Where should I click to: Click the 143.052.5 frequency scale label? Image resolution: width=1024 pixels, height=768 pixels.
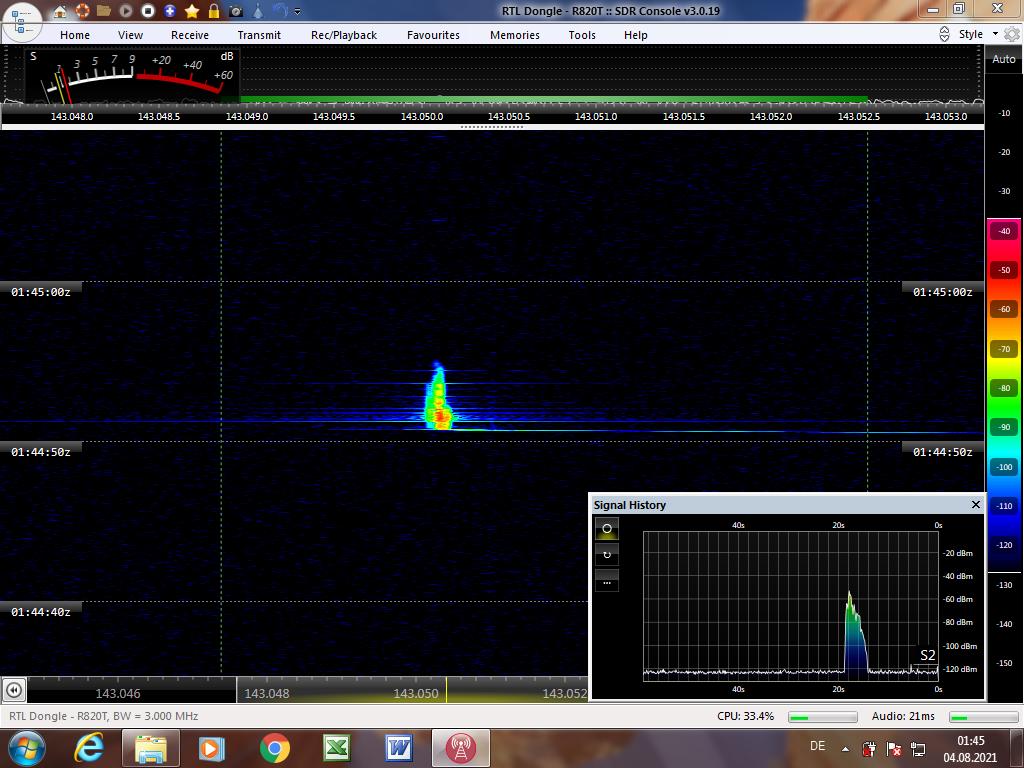[x=859, y=116]
